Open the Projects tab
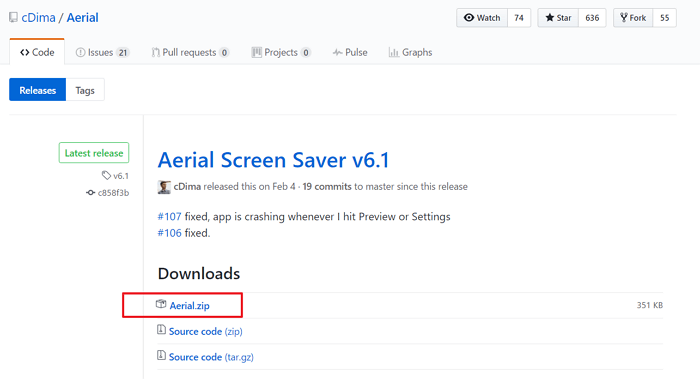Viewport: 700px width, 379px height. tap(281, 52)
